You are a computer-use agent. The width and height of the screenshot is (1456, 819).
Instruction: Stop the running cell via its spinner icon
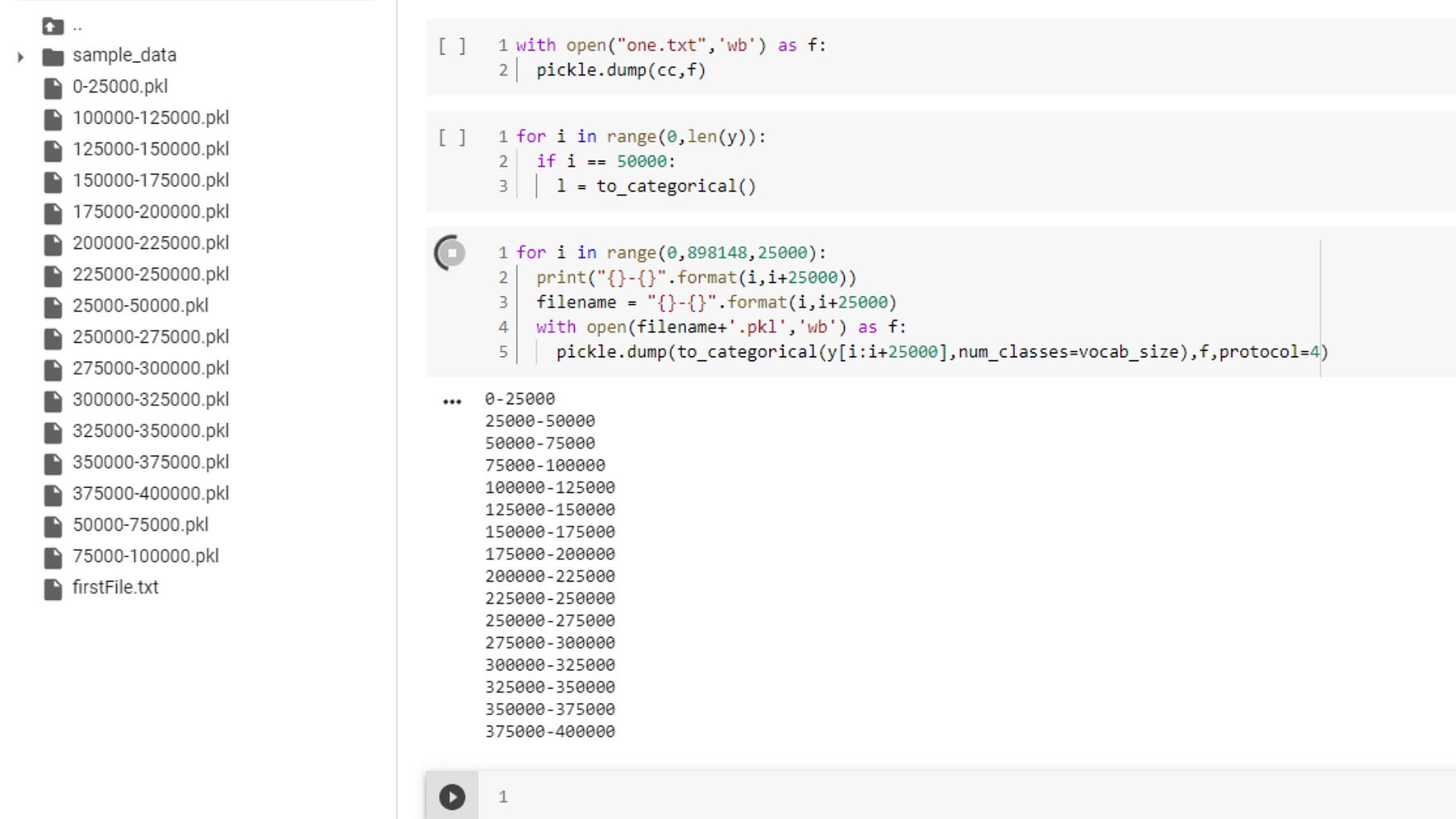tap(449, 252)
